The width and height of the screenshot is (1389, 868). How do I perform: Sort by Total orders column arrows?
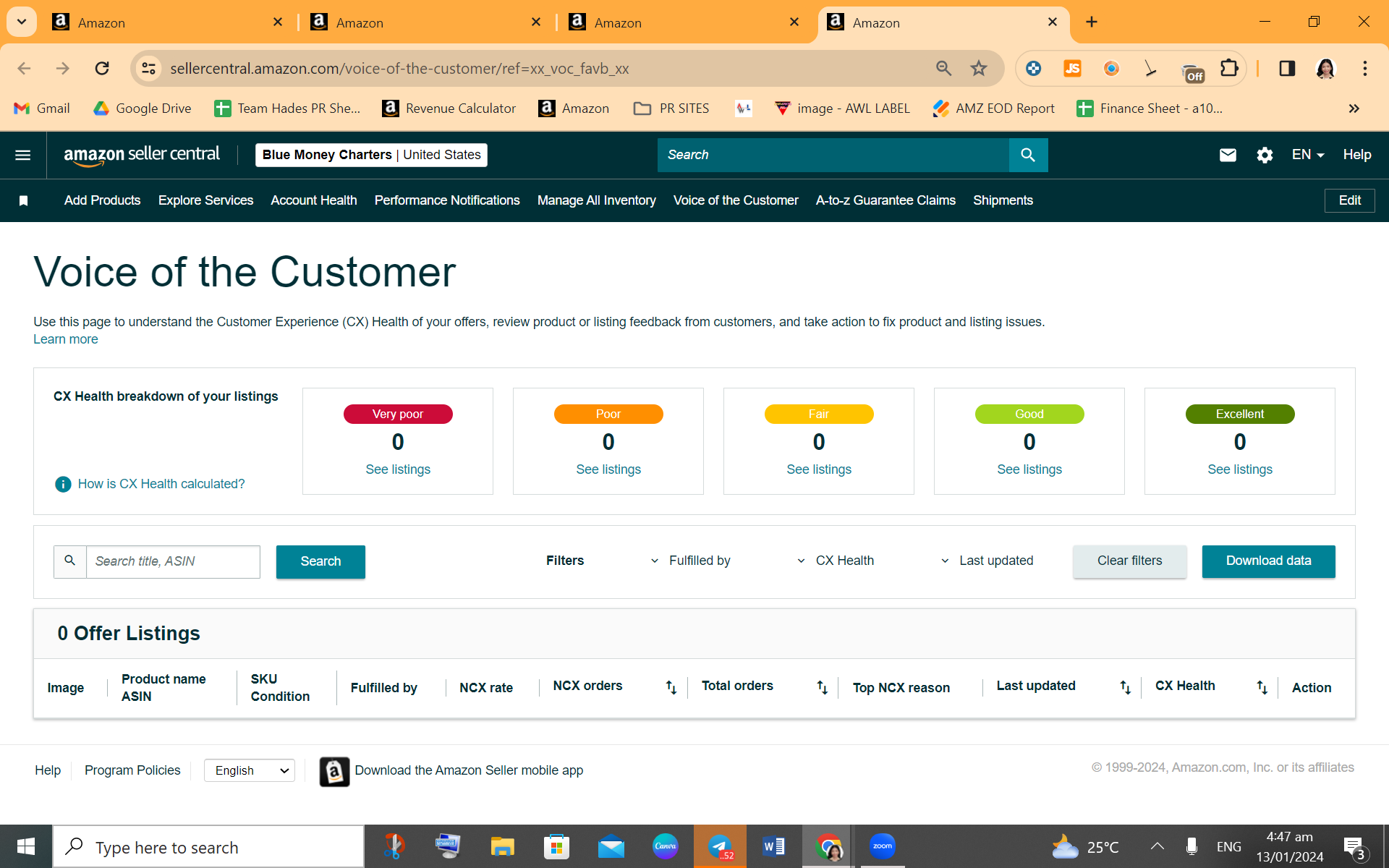(822, 687)
